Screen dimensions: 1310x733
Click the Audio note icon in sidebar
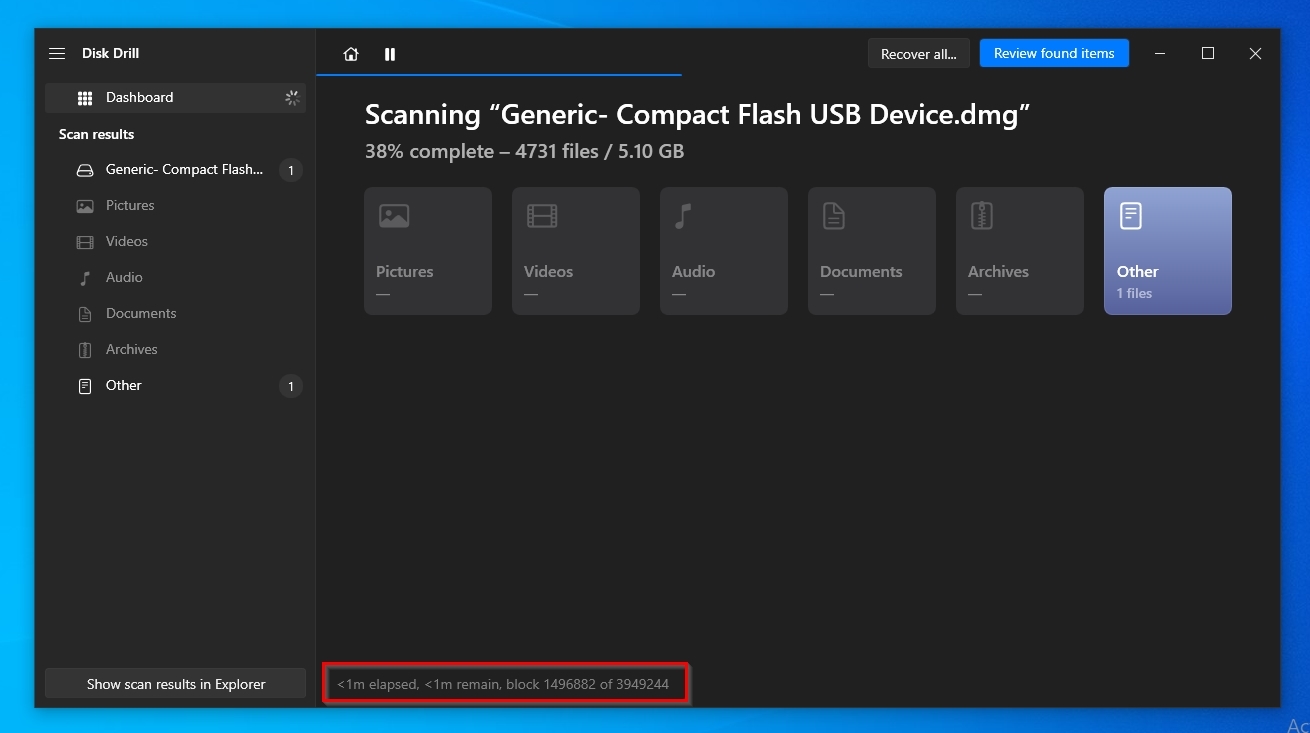[85, 278]
